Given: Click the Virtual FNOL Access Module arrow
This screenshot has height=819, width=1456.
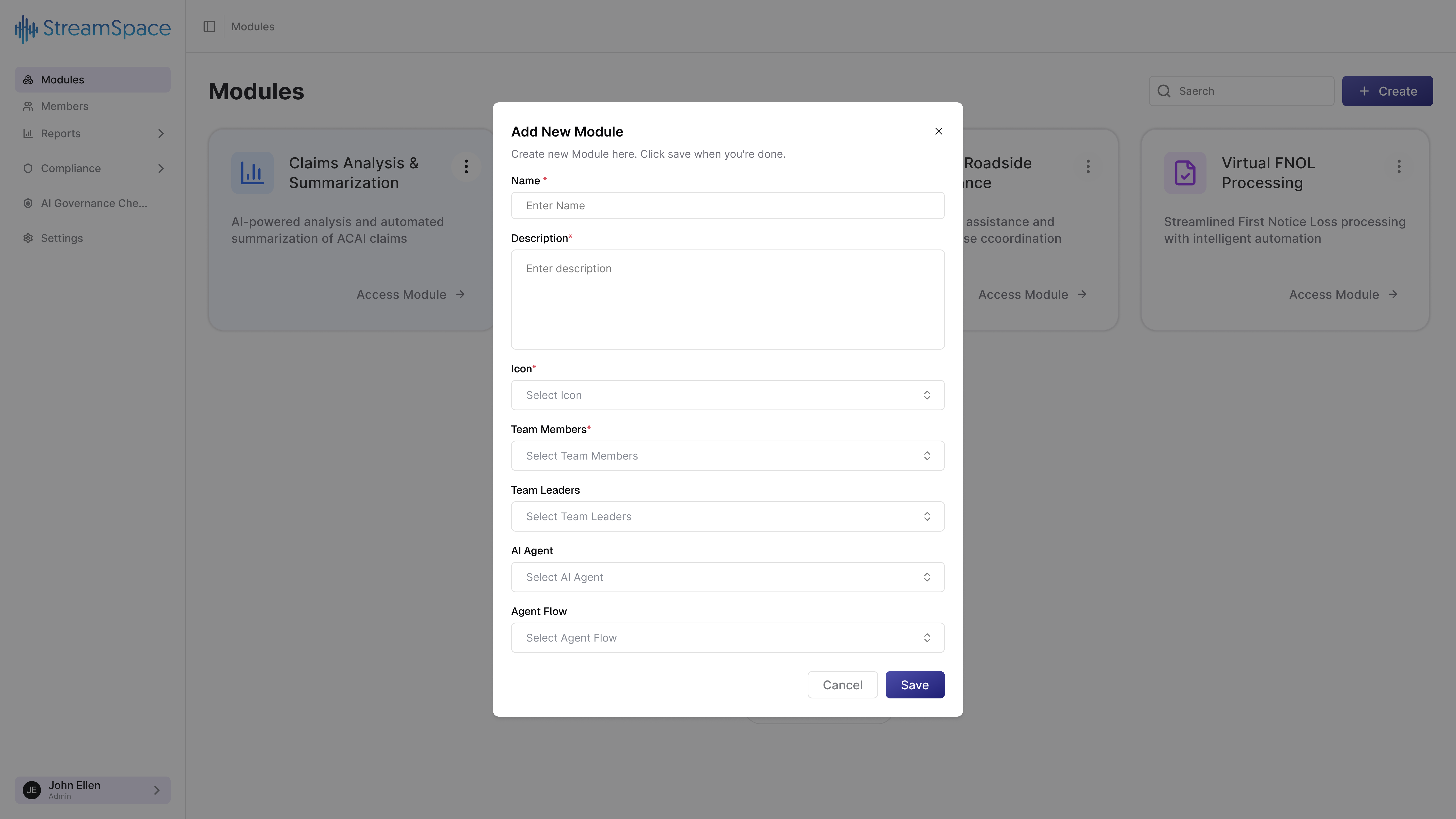Looking at the screenshot, I should point(1393,294).
